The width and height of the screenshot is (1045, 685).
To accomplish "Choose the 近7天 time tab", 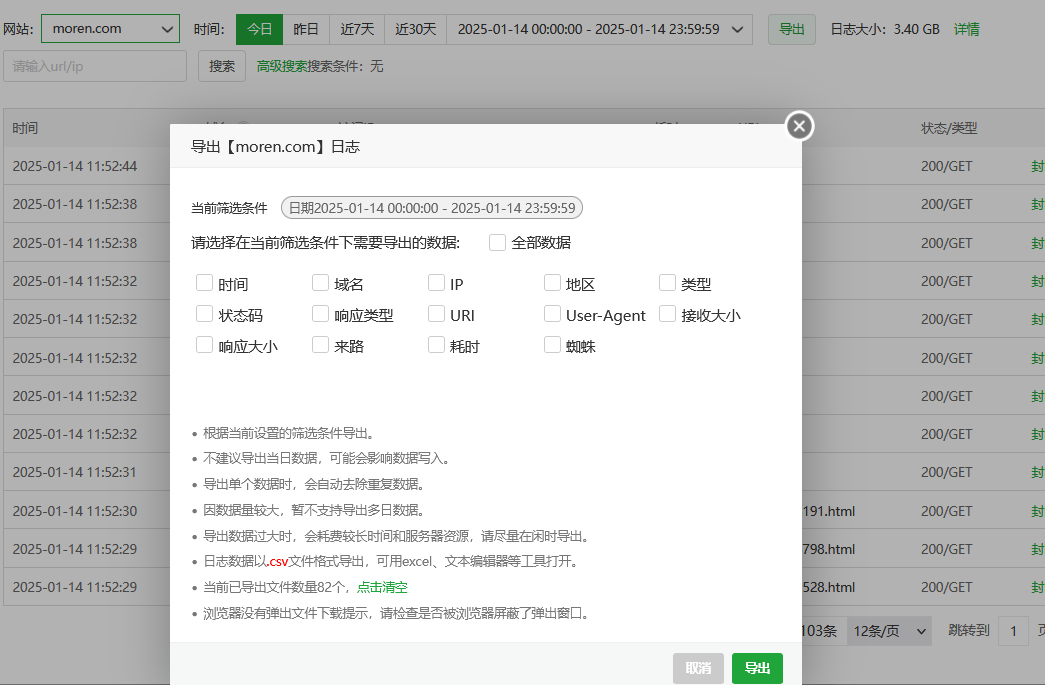I will (x=357, y=29).
